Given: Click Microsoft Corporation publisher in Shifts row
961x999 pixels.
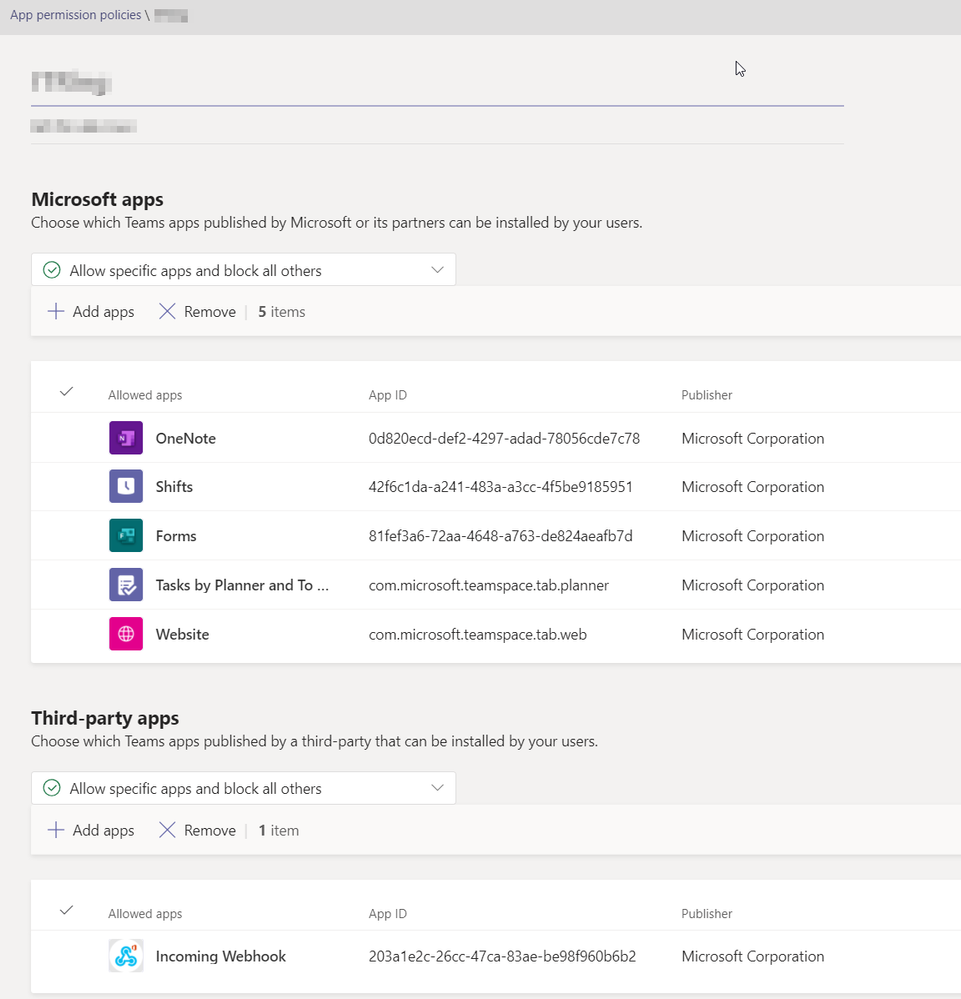Looking at the screenshot, I should pyautogui.click(x=753, y=487).
